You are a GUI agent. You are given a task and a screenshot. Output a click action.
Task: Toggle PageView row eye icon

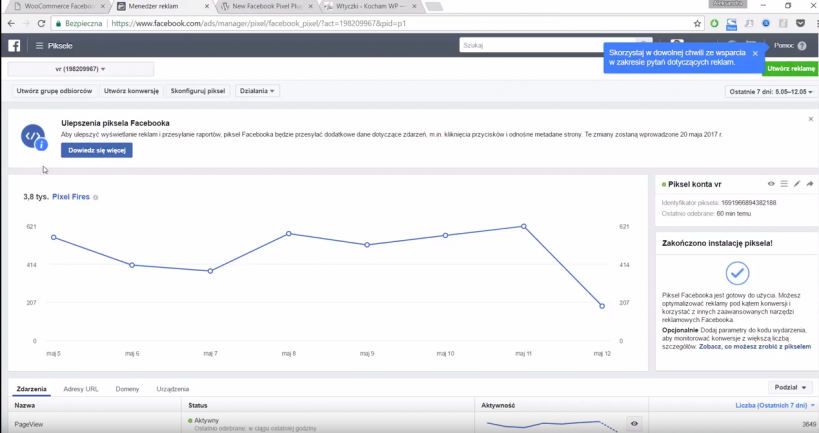click(634, 424)
